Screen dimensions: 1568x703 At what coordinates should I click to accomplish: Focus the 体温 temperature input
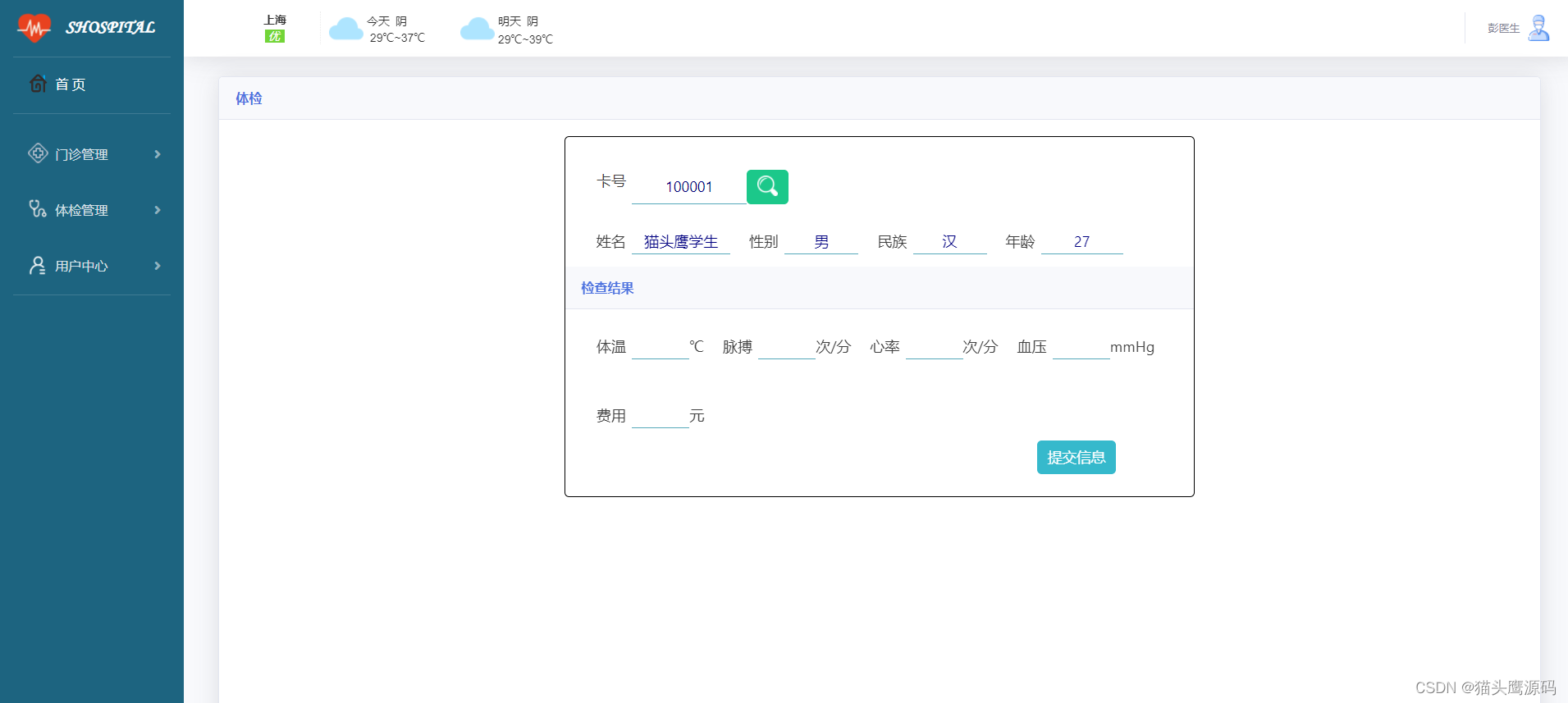pyautogui.click(x=661, y=347)
